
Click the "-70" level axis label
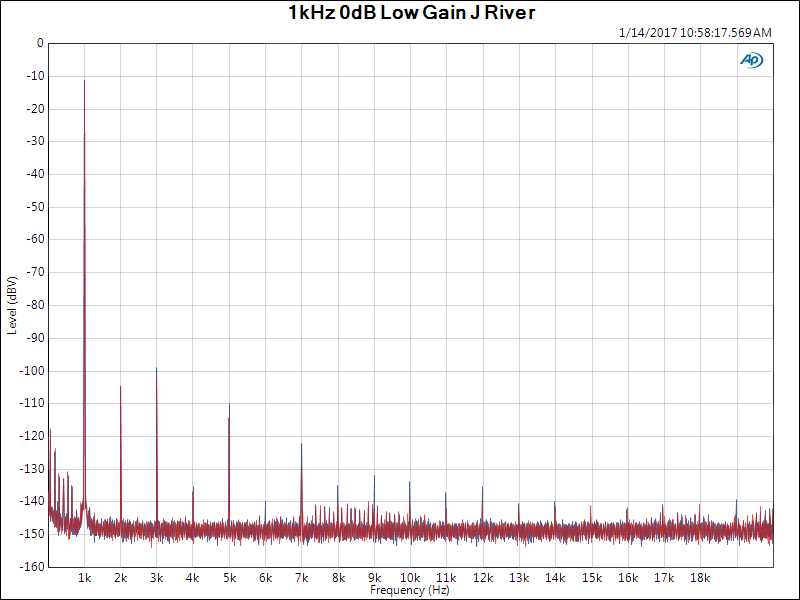click(x=35, y=272)
